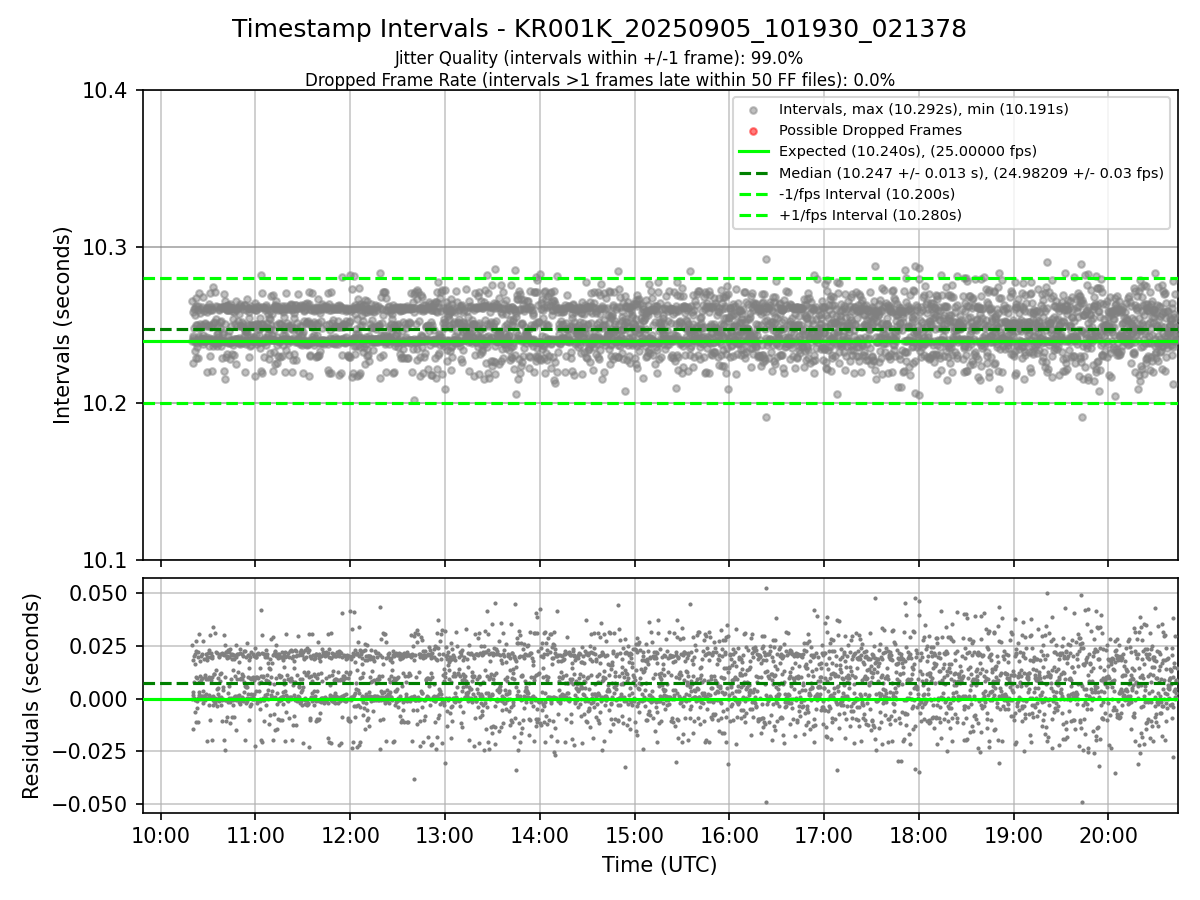This screenshot has height=900, width=1200.
Task: Click the plot title Timestamp Intervals - KR001K_20250905_101930_021378
Action: pos(599,29)
